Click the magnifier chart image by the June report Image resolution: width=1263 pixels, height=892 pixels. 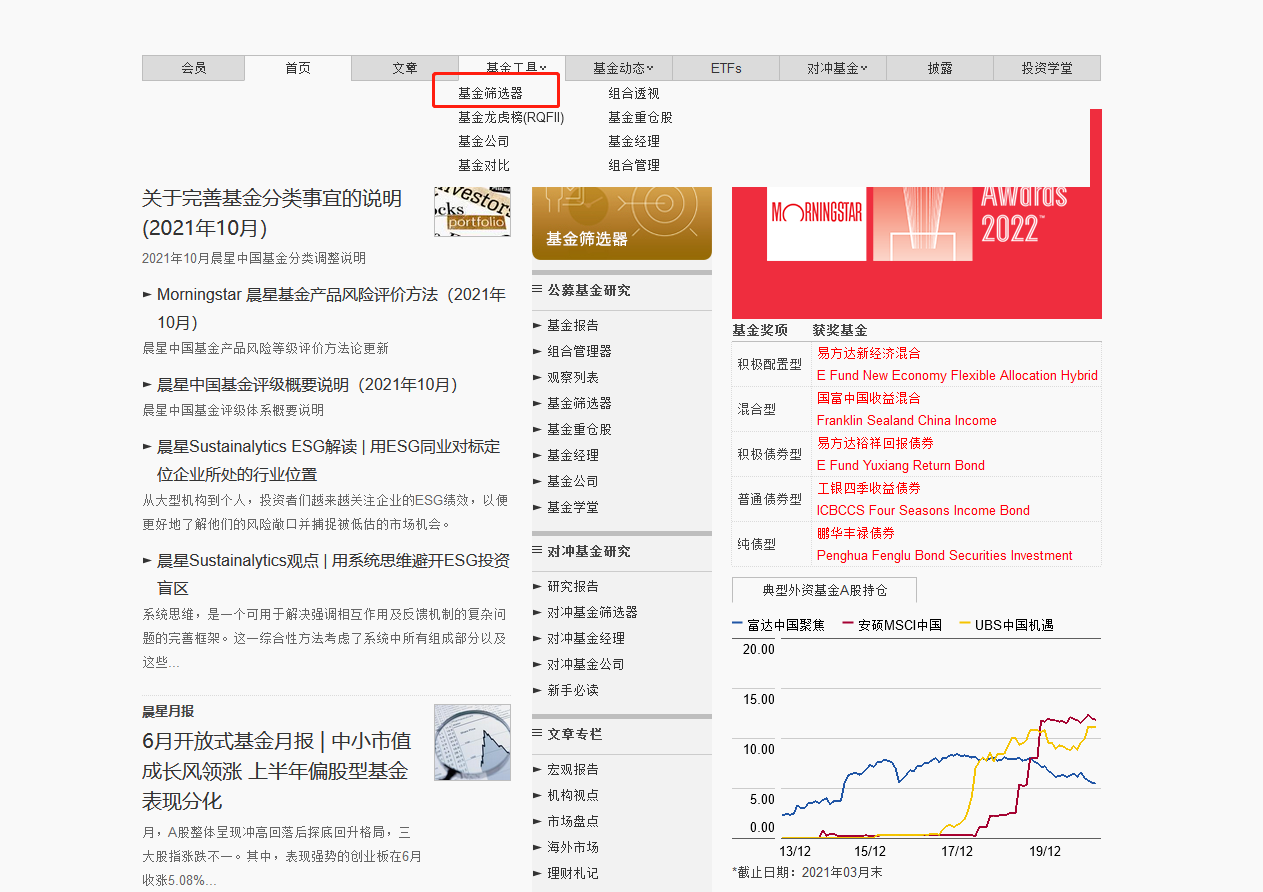click(x=471, y=742)
